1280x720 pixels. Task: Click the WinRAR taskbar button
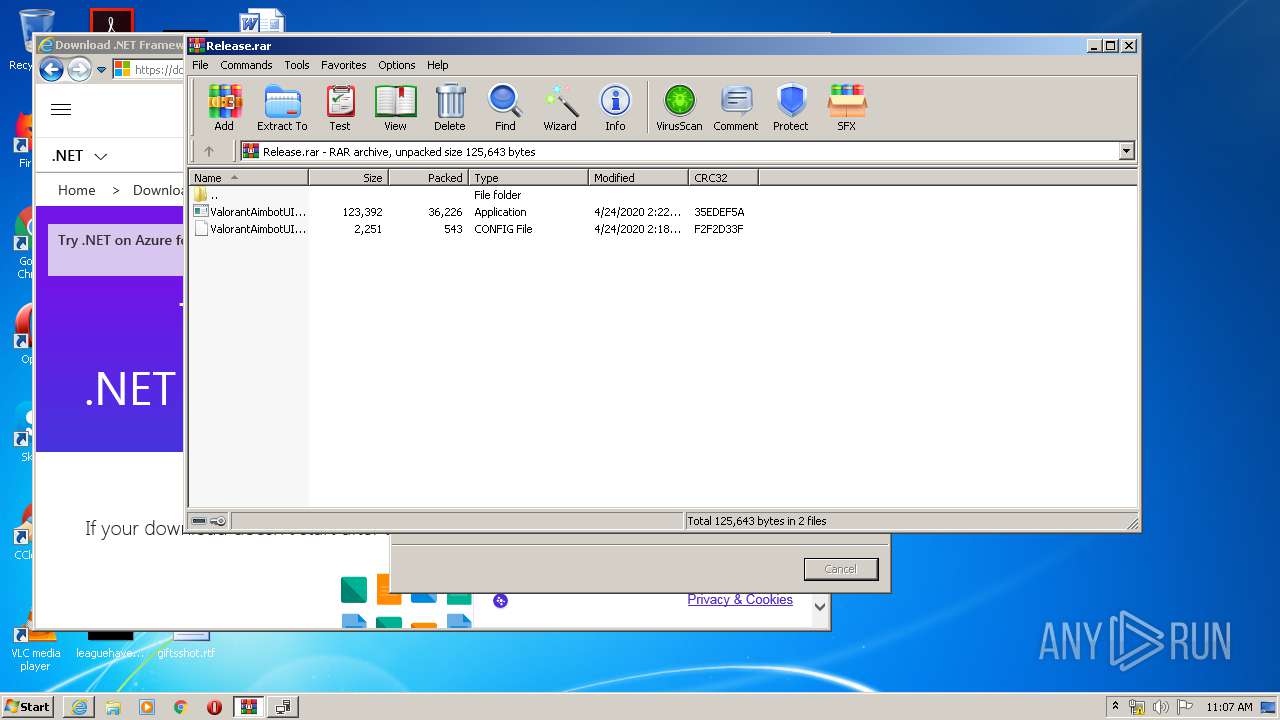[x=249, y=707]
